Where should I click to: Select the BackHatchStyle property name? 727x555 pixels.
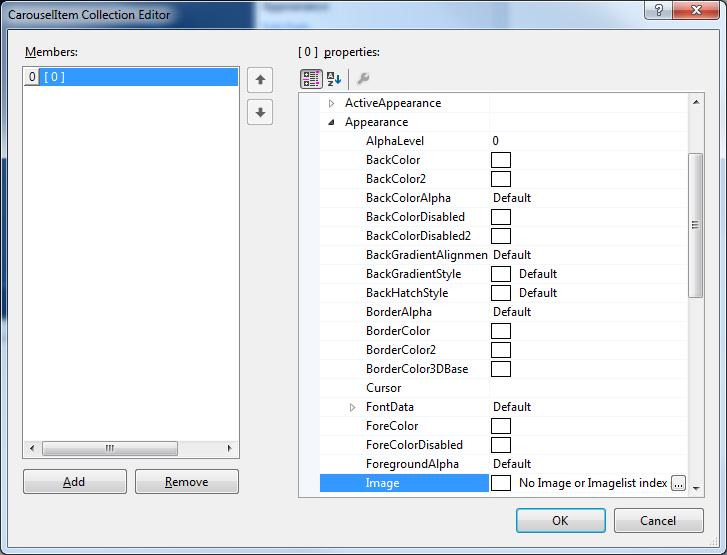(x=407, y=293)
